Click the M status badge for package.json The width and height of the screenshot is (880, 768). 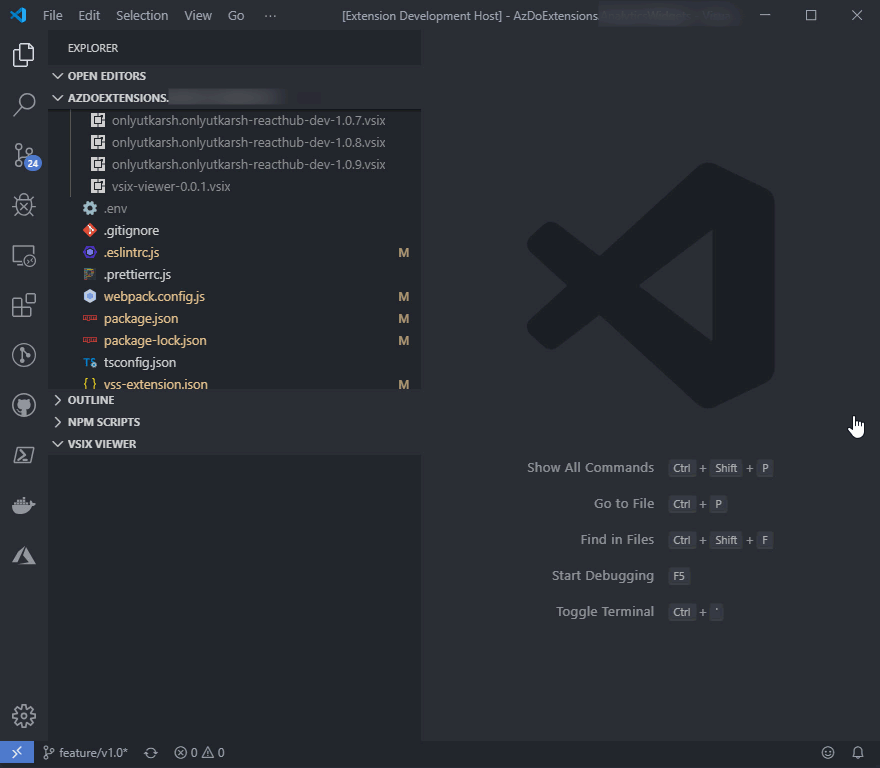[404, 318]
